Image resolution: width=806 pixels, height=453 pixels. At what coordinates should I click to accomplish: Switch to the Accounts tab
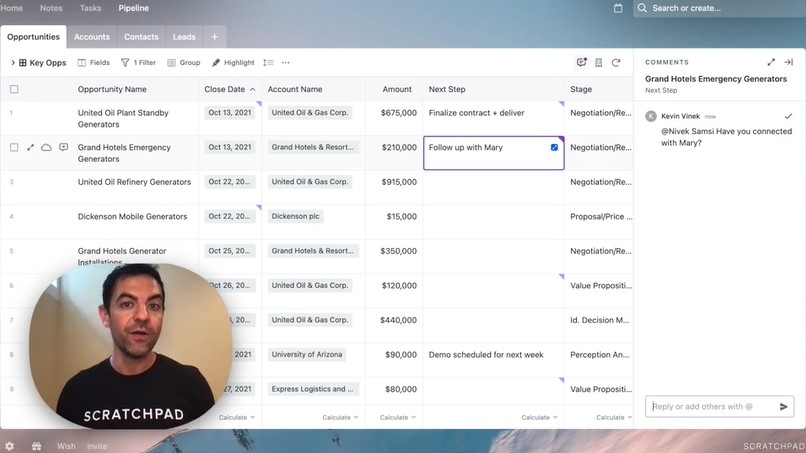click(91, 37)
